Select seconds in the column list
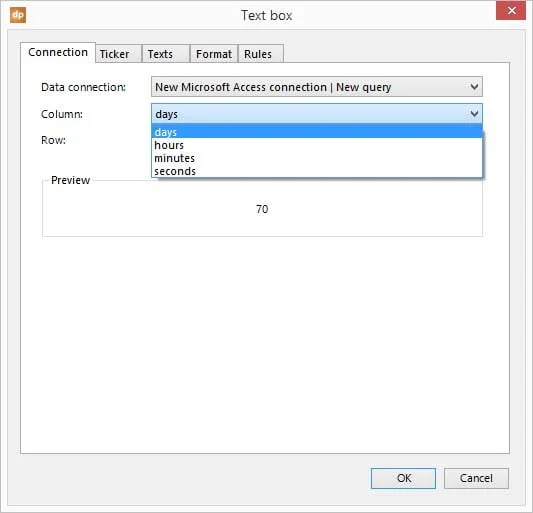 click(x=316, y=171)
